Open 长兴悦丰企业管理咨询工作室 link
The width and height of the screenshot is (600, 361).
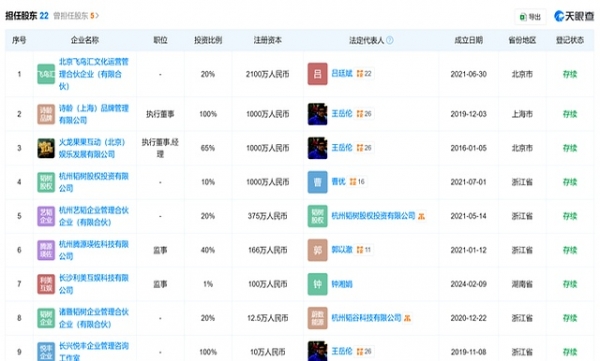coord(94,352)
